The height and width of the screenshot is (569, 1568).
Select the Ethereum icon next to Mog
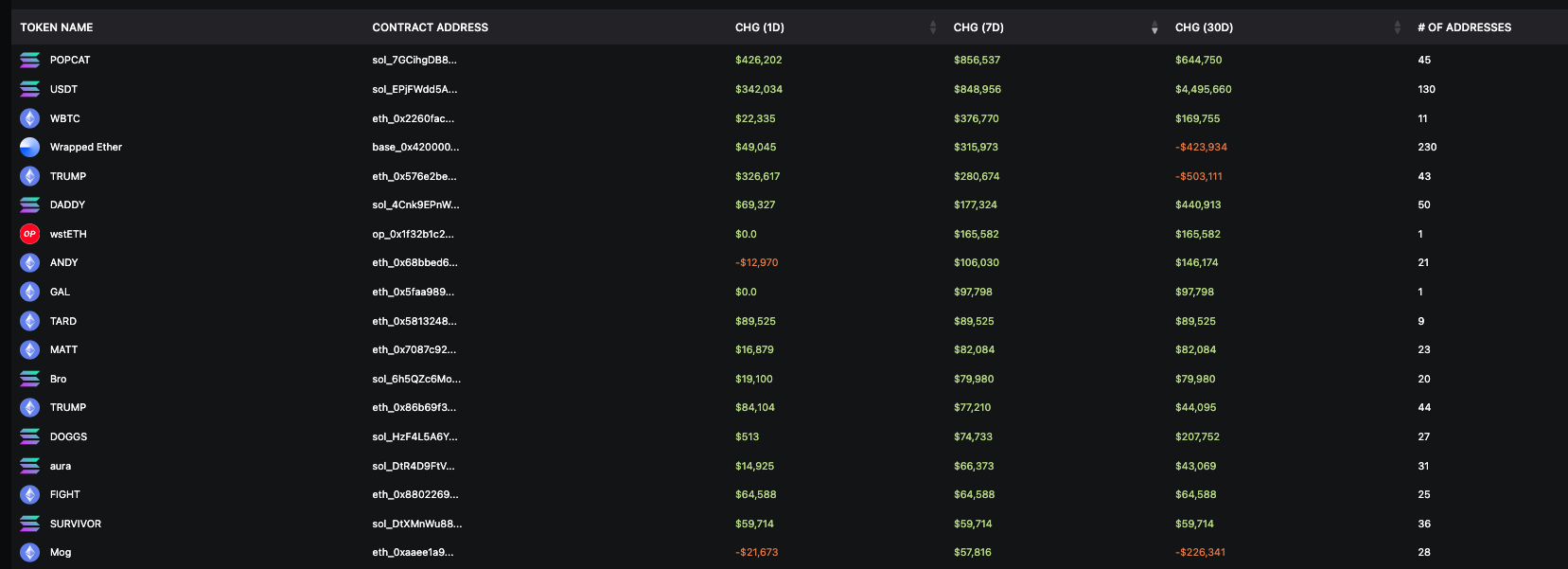pyautogui.click(x=30, y=552)
